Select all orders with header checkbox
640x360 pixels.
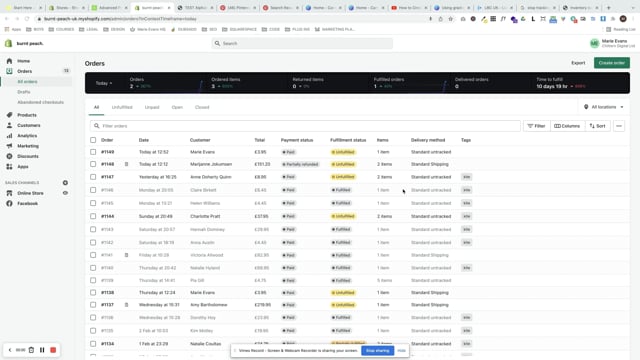pos(93,140)
